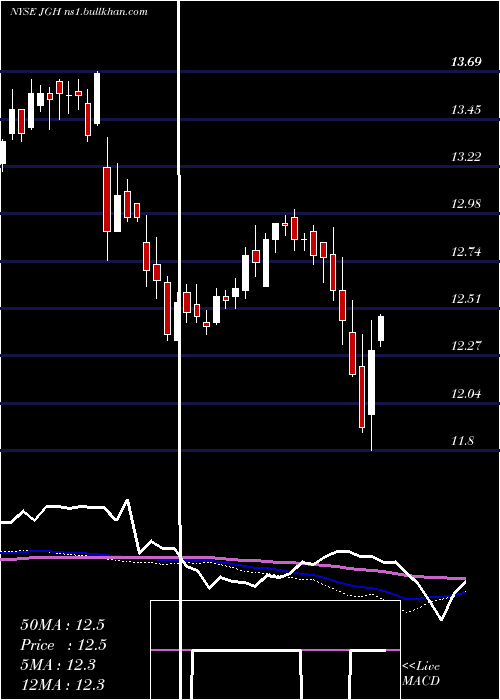500x700 pixels.
Task: Click the 50MA : 12.5 readout
Action: 62,625
